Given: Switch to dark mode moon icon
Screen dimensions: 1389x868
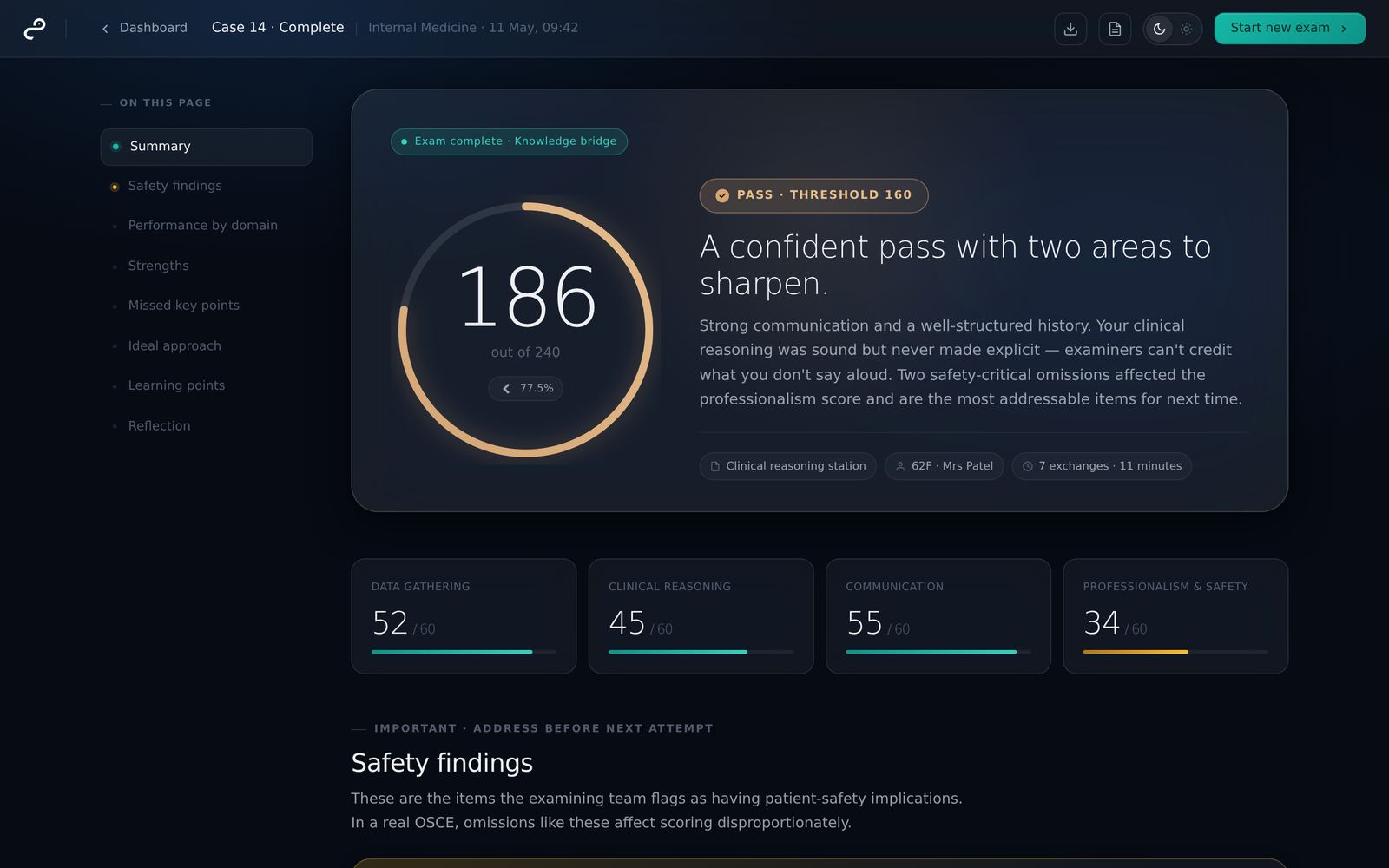Looking at the screenshot, I should 1159,29.
